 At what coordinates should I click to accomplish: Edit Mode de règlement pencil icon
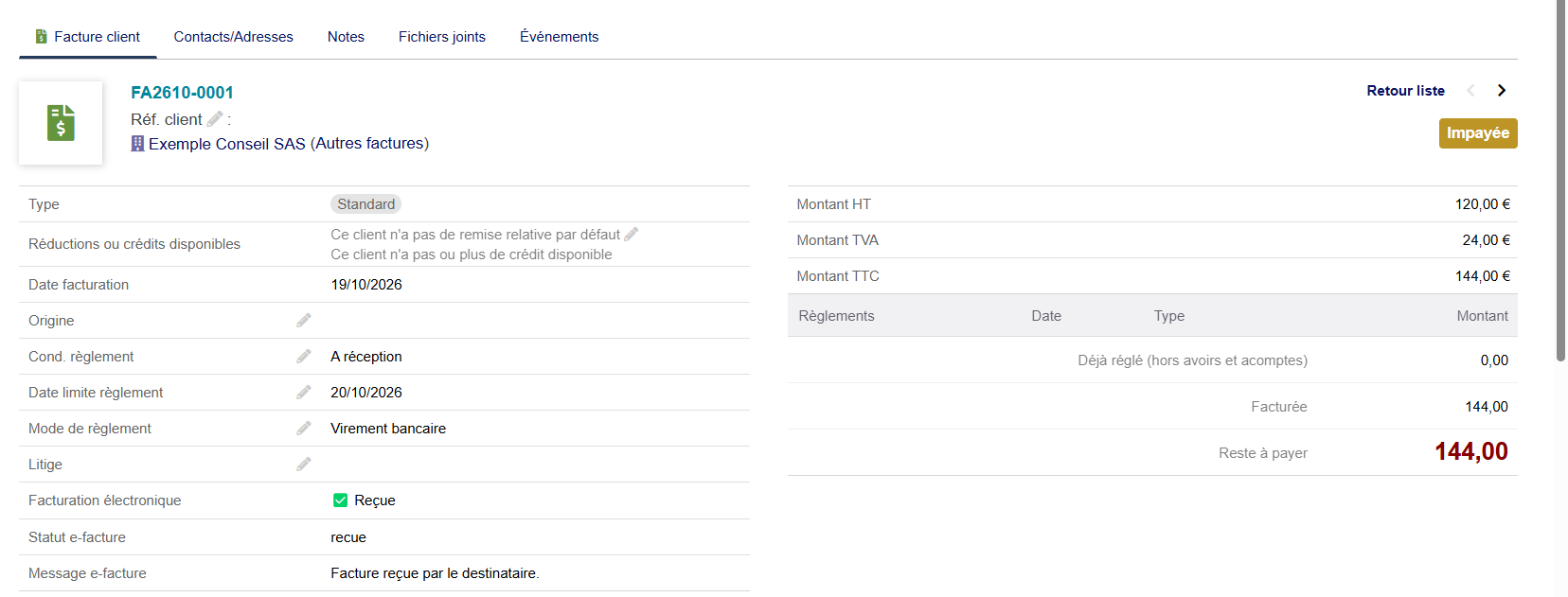point(304,429)
